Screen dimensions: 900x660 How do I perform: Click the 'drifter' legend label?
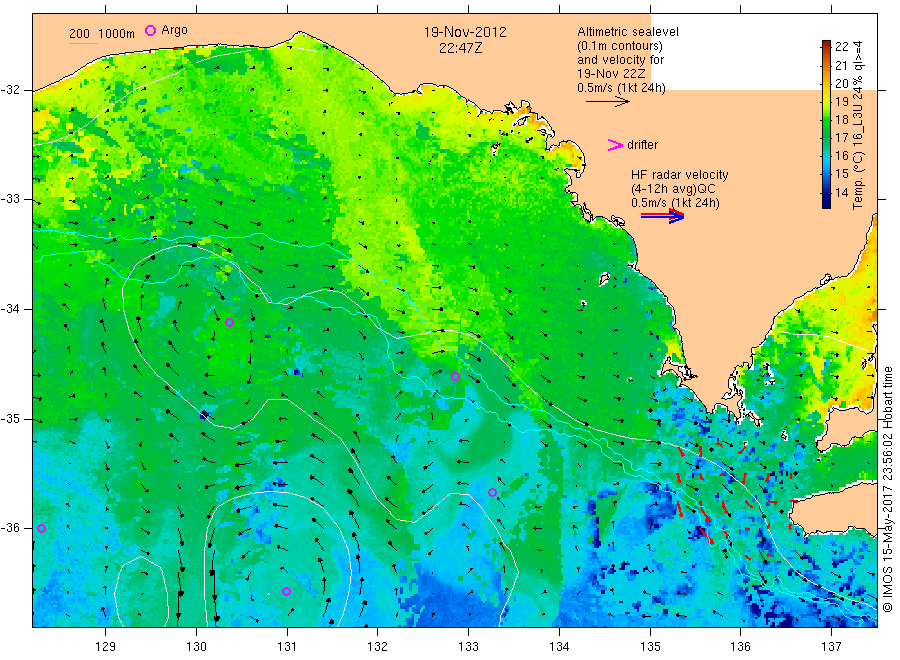642,145
